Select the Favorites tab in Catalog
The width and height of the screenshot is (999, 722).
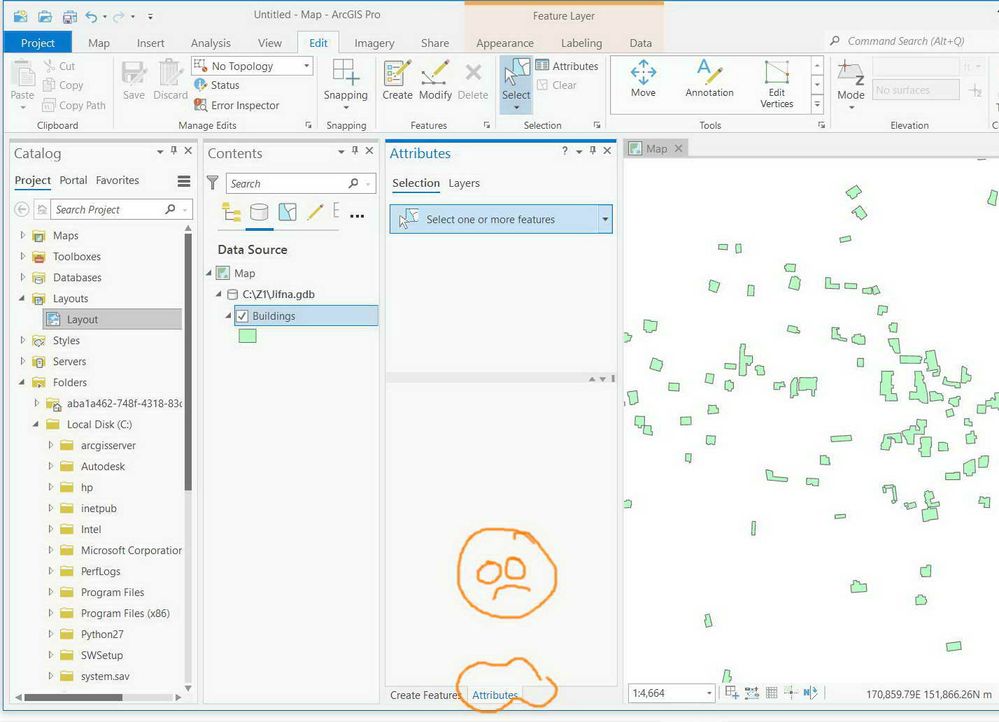tap(117, 180)
